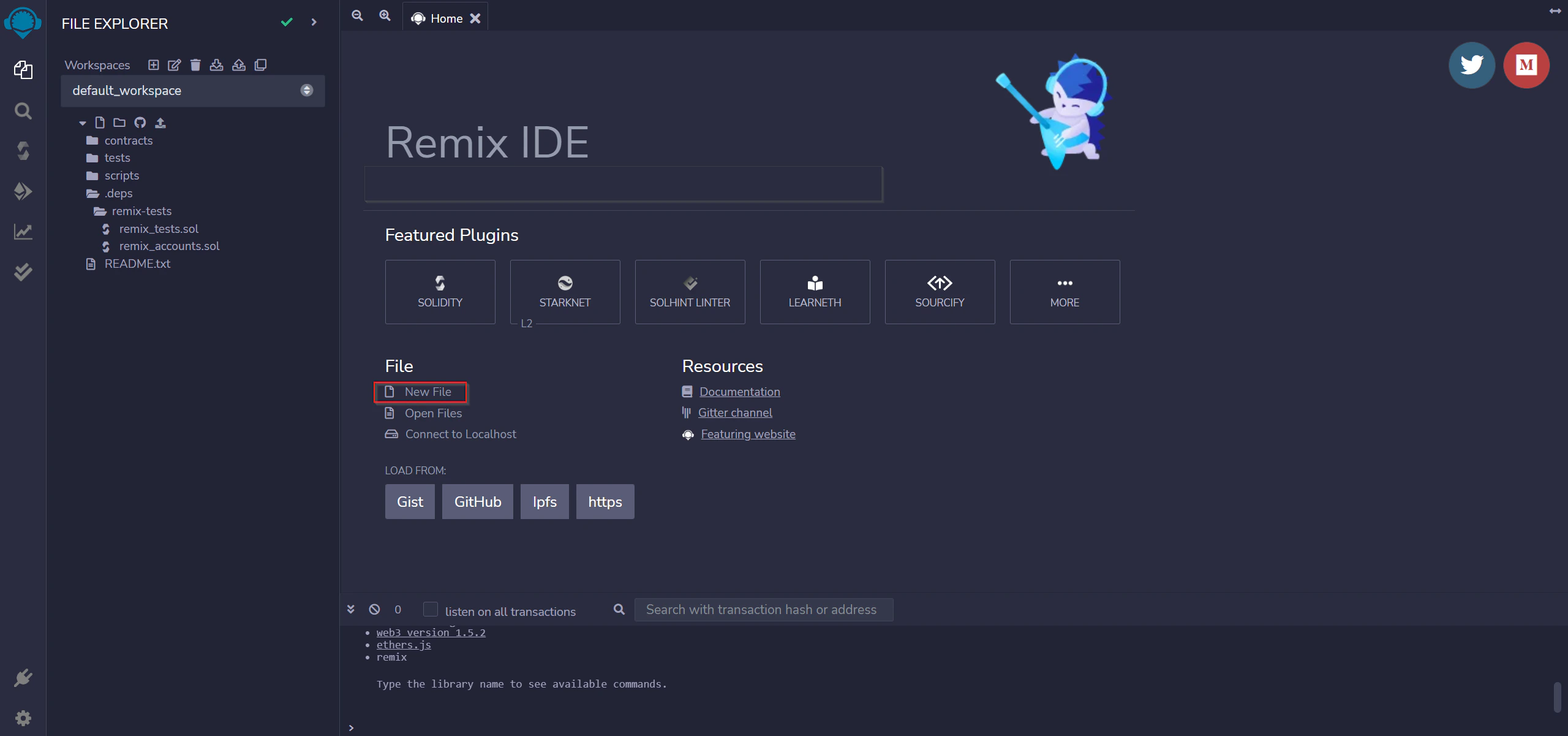The image size is (1568, 736).
Task: Click the transaction hash search field
Action: pyautogui.click(x=763, y=610)
